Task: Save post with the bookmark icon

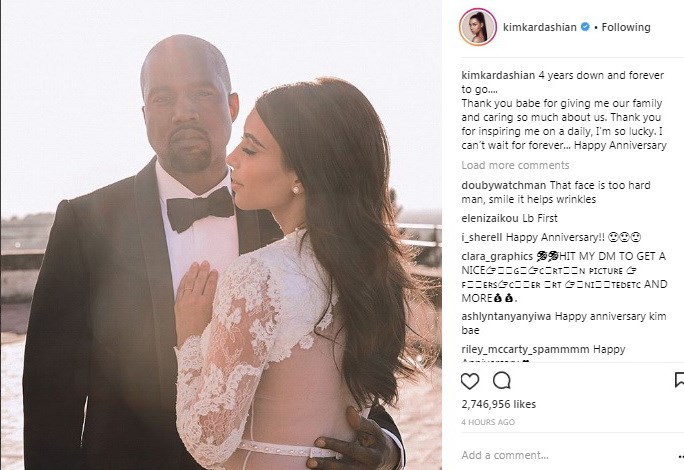Action: click(x=679, y=380)
